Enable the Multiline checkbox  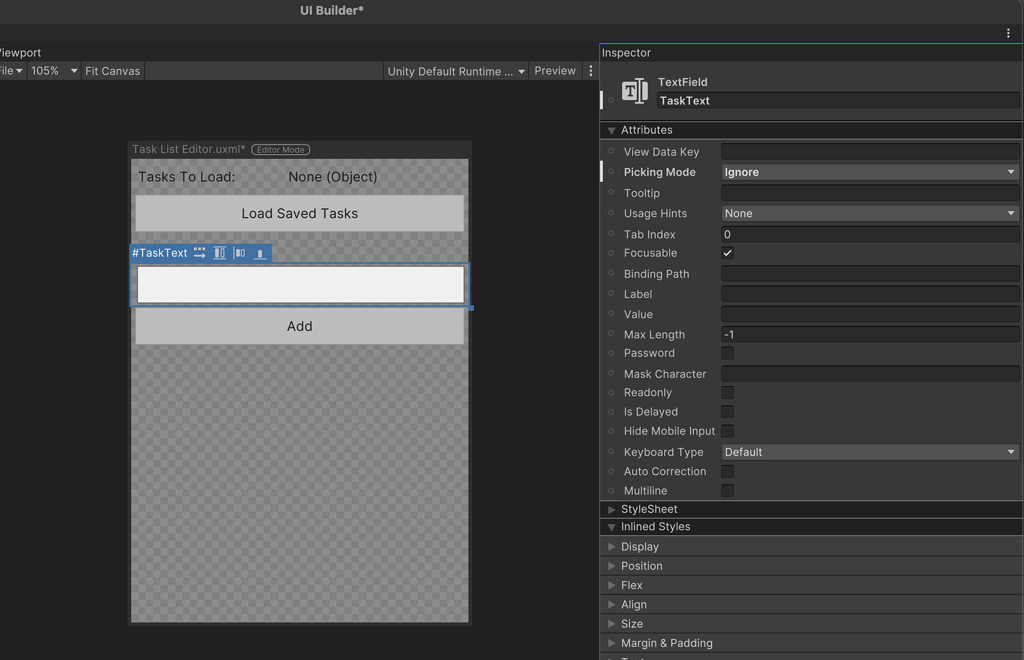727,490
